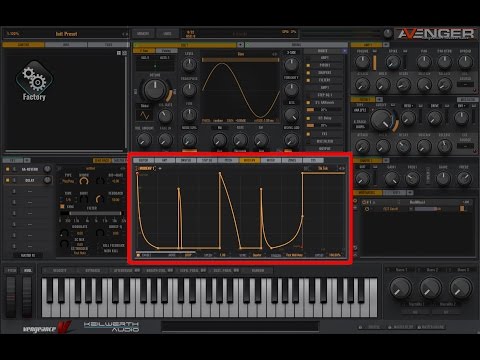Select the EDITOR tab in modulation panel
480x360 pixels.
click(x=143, y=160)
